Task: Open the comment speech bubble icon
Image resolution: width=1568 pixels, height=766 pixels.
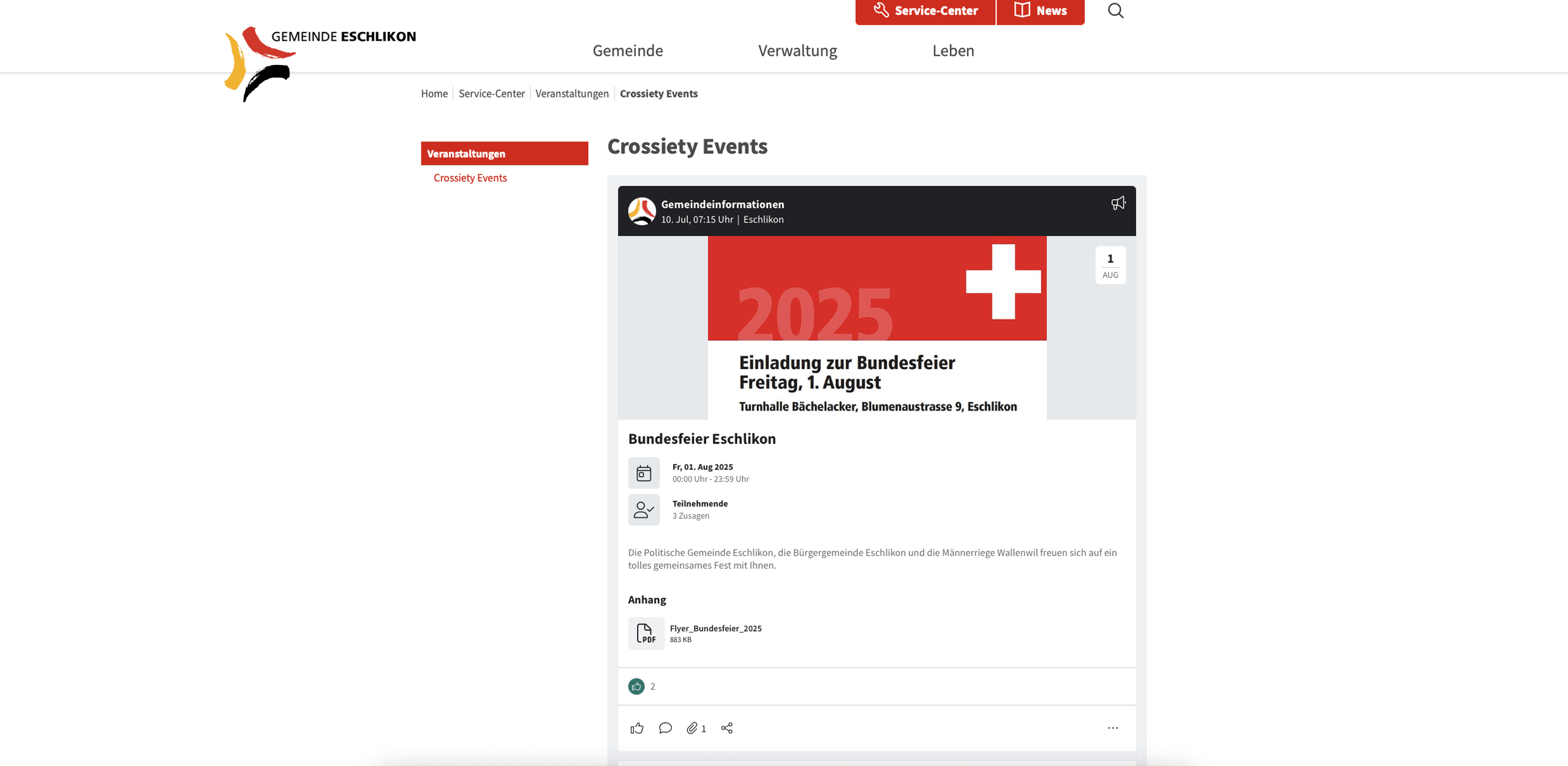Action: [665, 728]
